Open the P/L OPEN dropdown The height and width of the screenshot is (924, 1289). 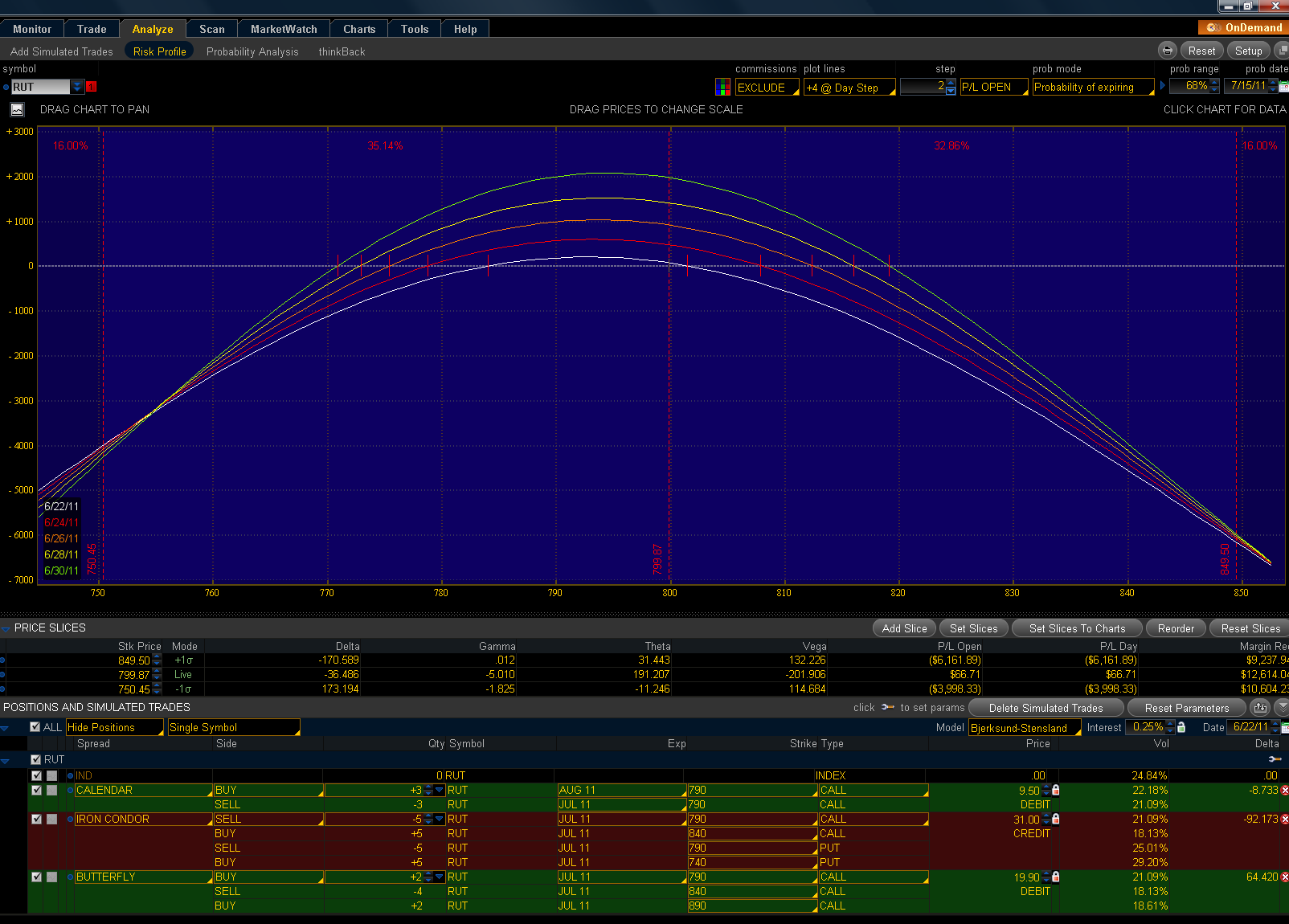click(994, 87)
